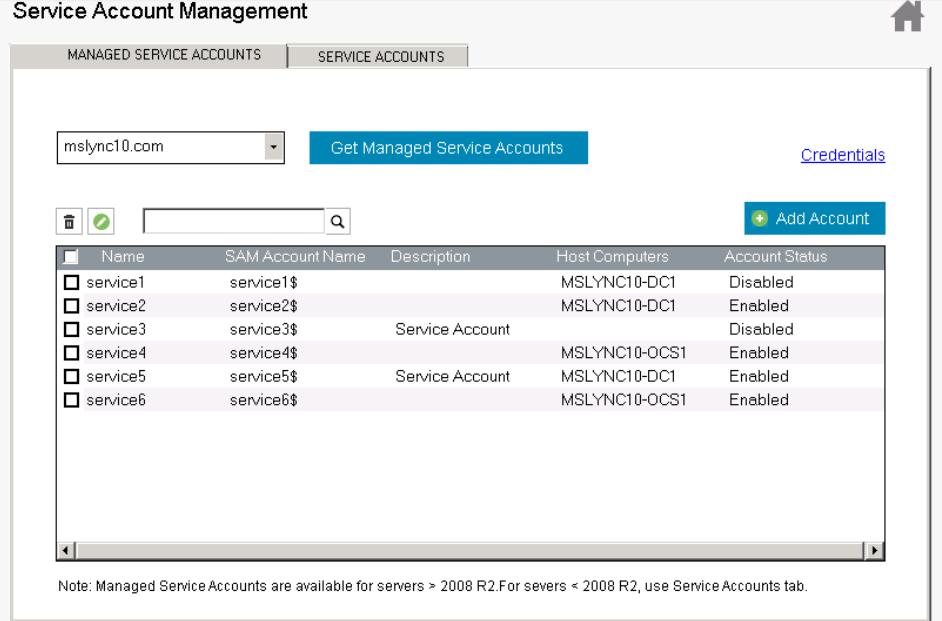The width and height of the screenshot is (942, 621).
Task: Tick the checkbox for service1
Action: 72,283
